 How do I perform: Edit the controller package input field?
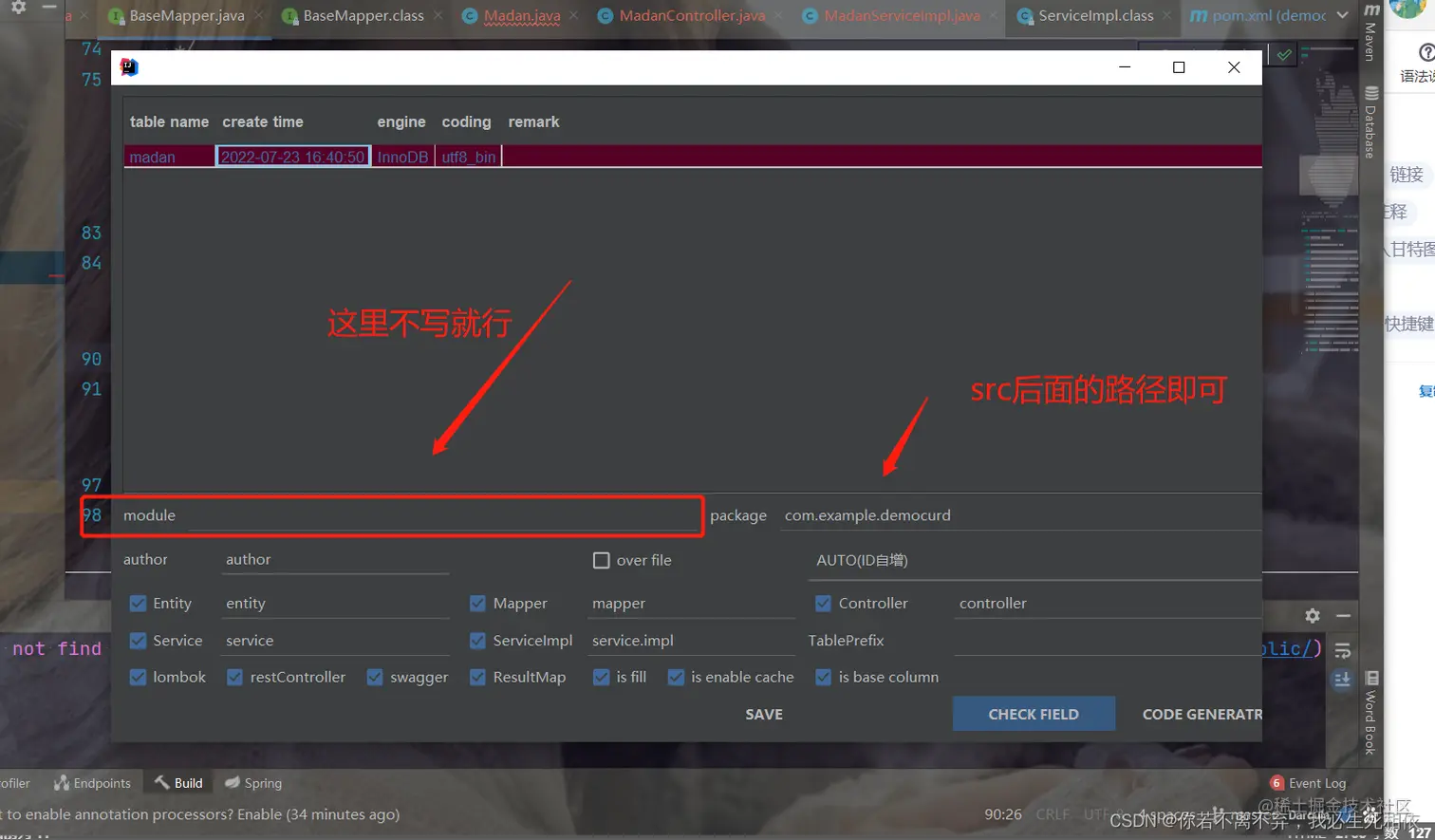tap(1108, 604)
